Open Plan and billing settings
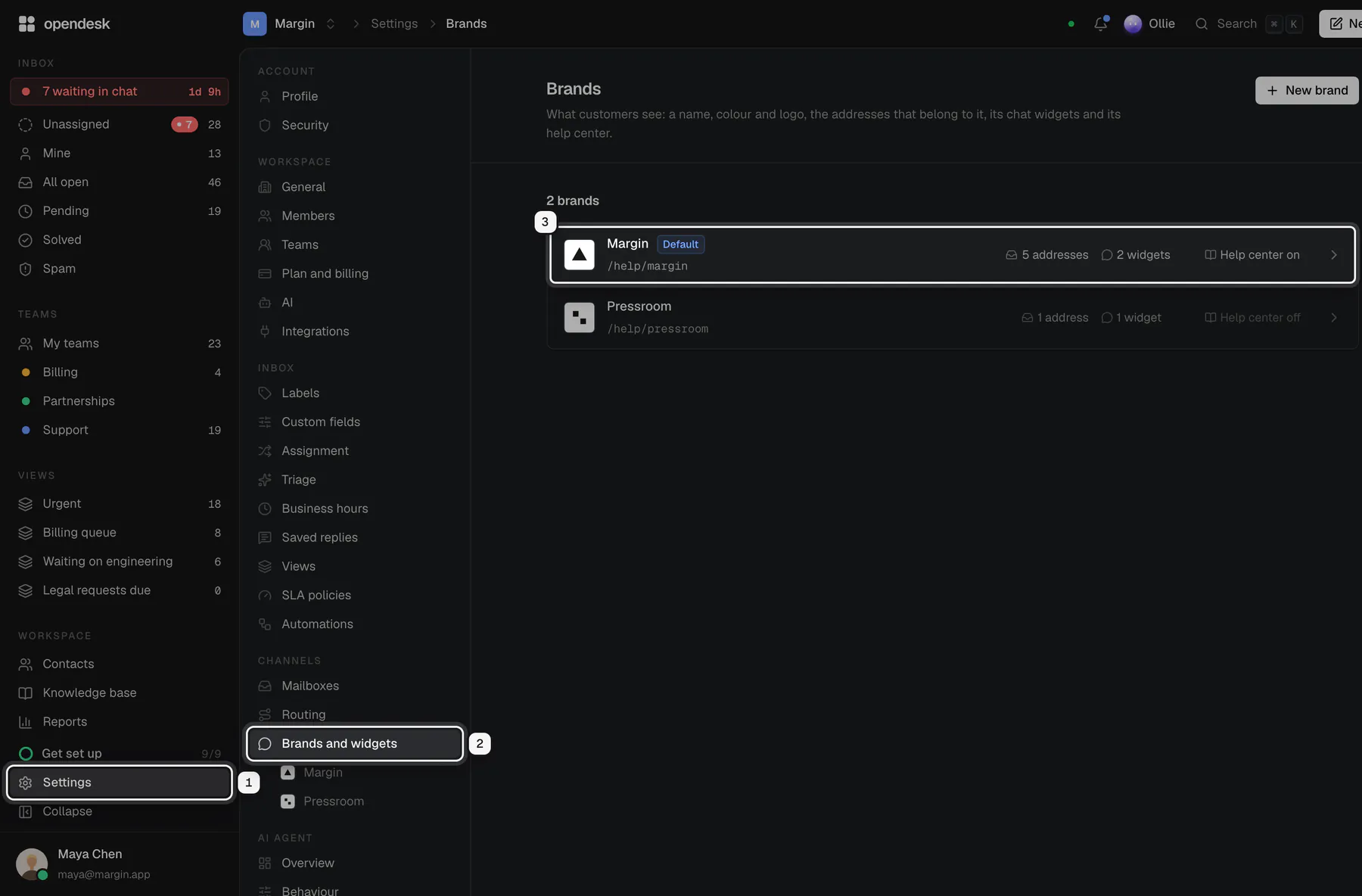The width and height of the screenshot is (1362, 896). coord(354,274)
